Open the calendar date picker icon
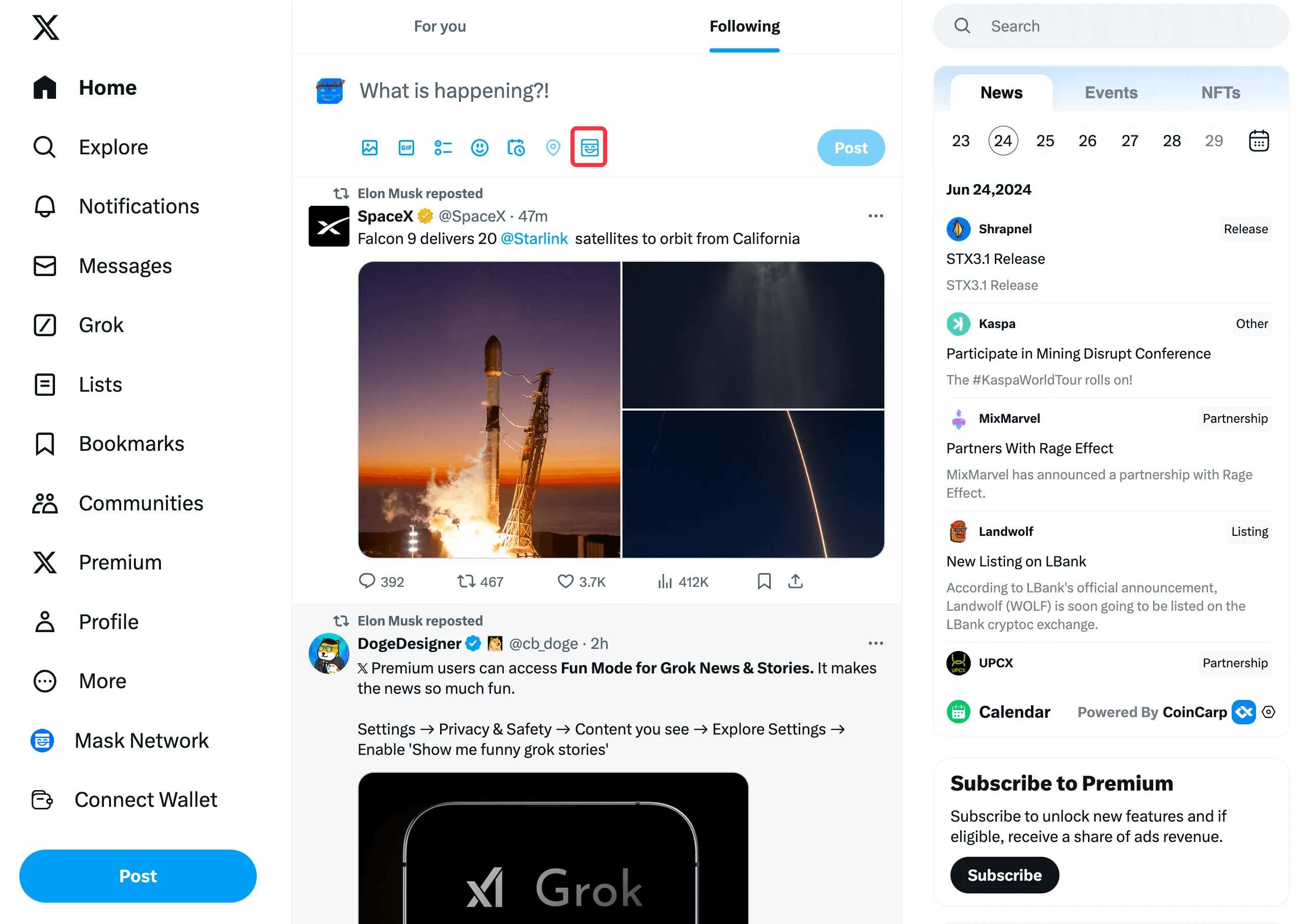1306x924 pixels. click(x=1258, y=141)
